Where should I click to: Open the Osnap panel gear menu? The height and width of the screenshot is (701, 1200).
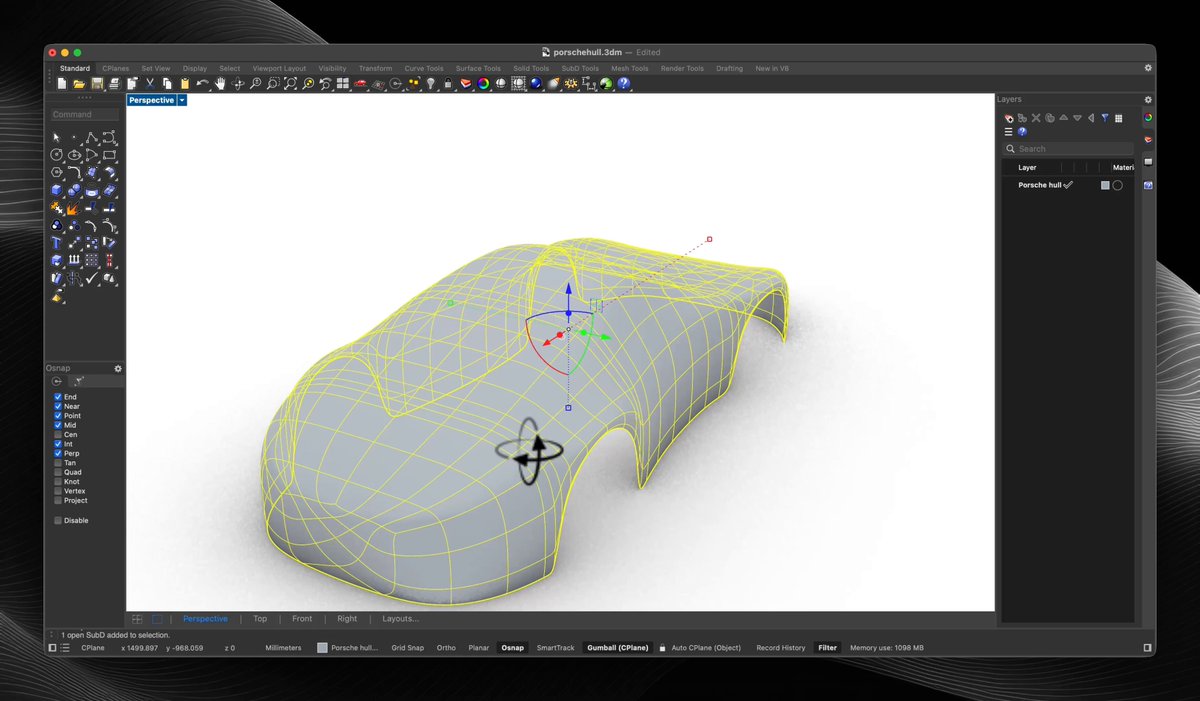coord(118,368)
